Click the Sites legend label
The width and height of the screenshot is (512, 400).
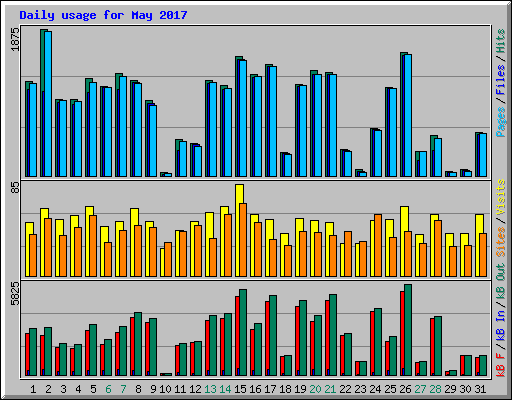pyautogui.click(x=501, y=242)
